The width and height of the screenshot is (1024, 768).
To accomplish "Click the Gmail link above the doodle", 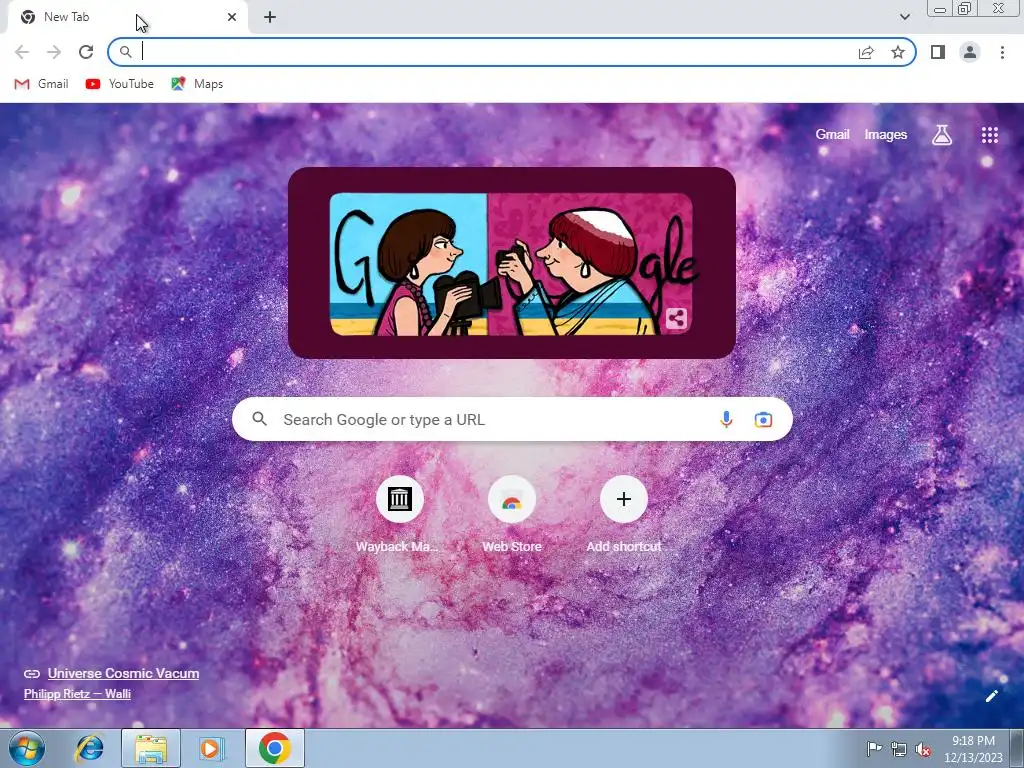I will 832,135.
